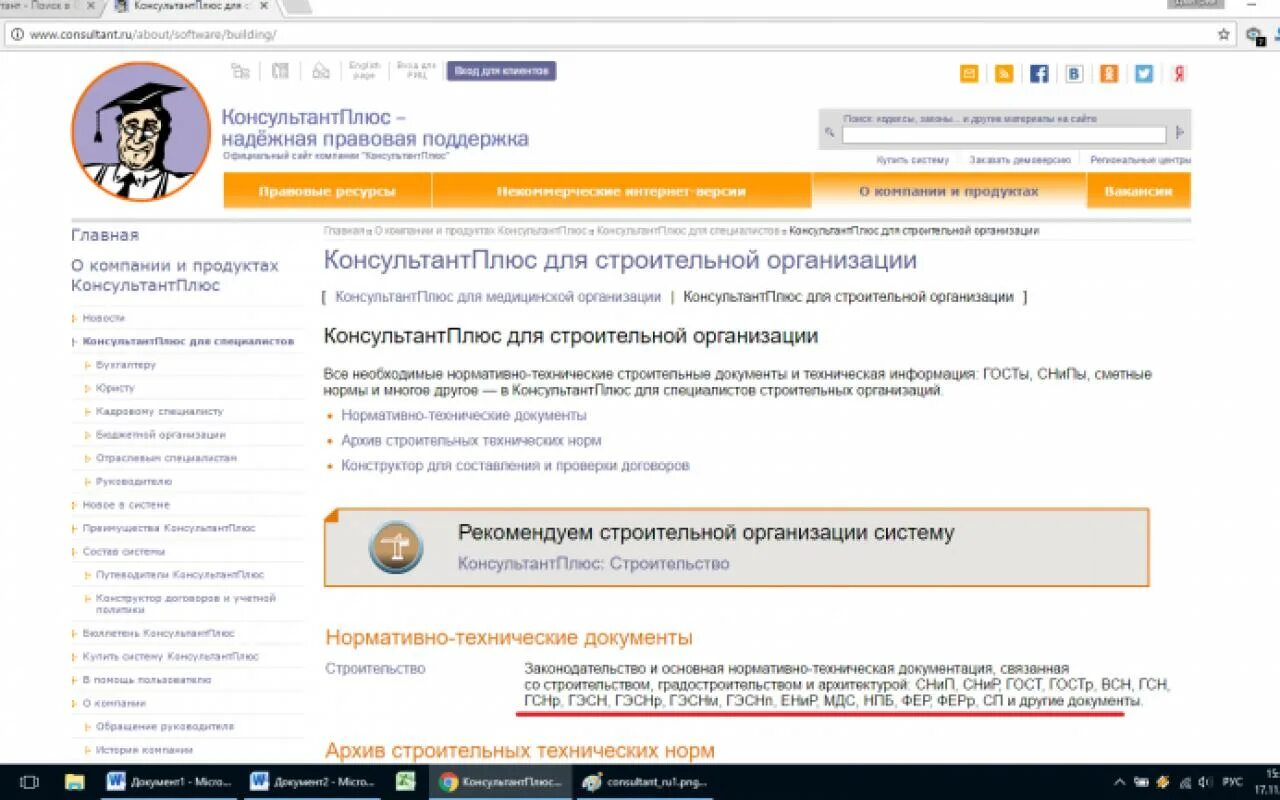Follow Архив строительных технических норм link
Image resolution: width=1280 pixels, height=800 pixels.
pos(471,440)
